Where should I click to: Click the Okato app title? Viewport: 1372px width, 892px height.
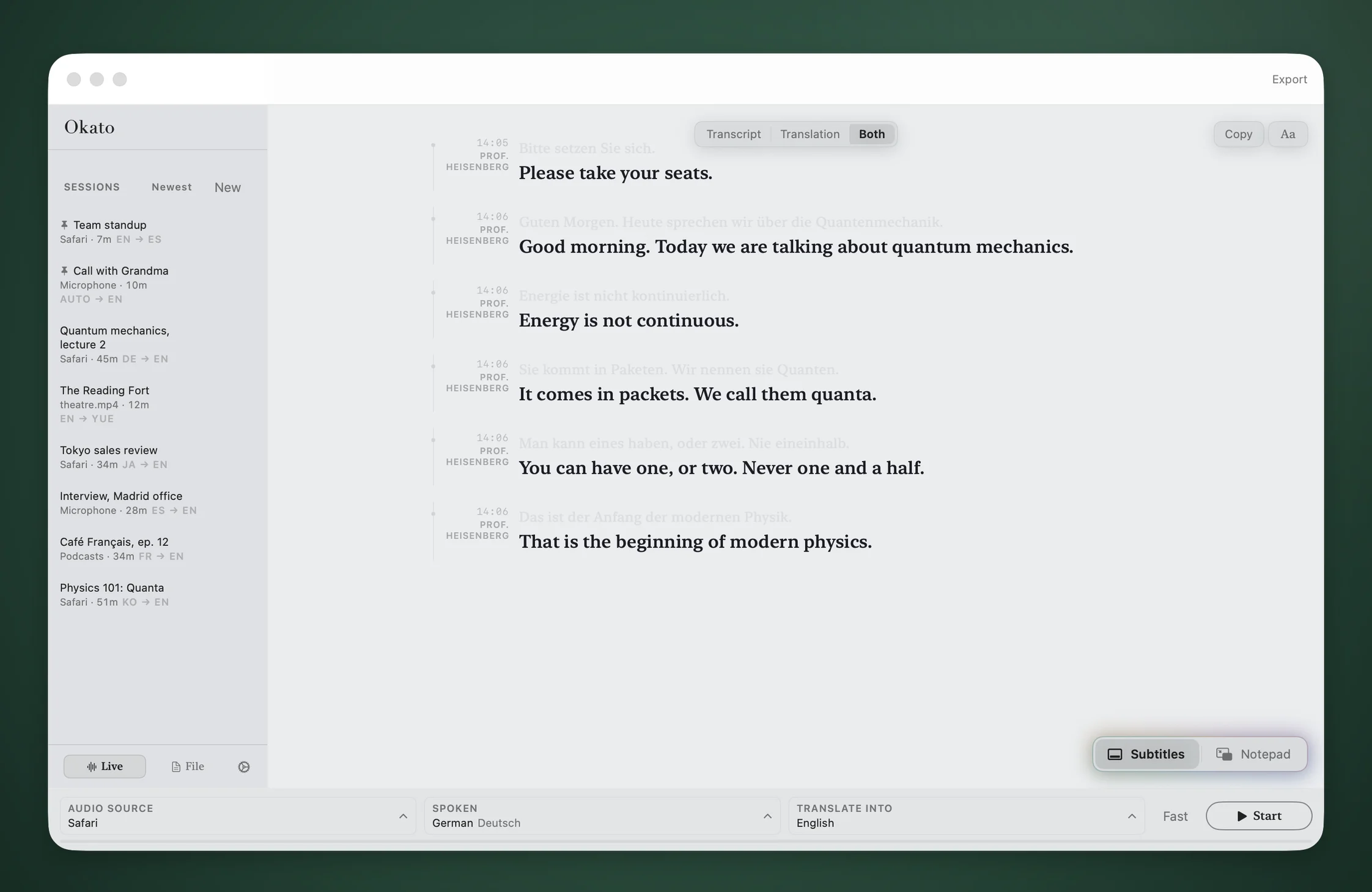point(89,127)
